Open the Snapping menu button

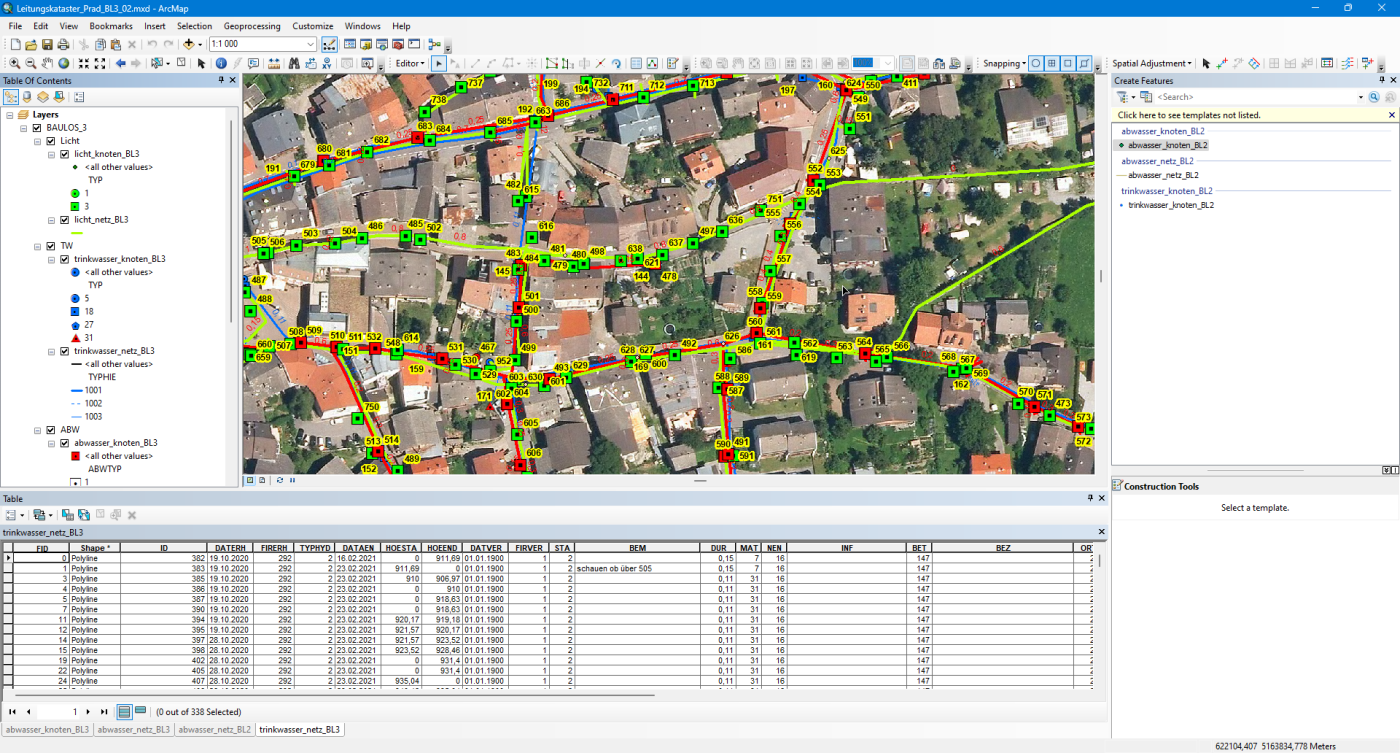click(1004, 63)
